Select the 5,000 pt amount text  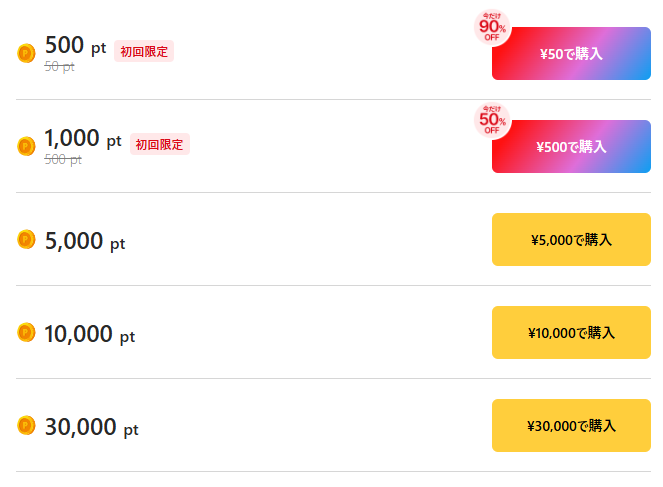click(x=85, y=241)
